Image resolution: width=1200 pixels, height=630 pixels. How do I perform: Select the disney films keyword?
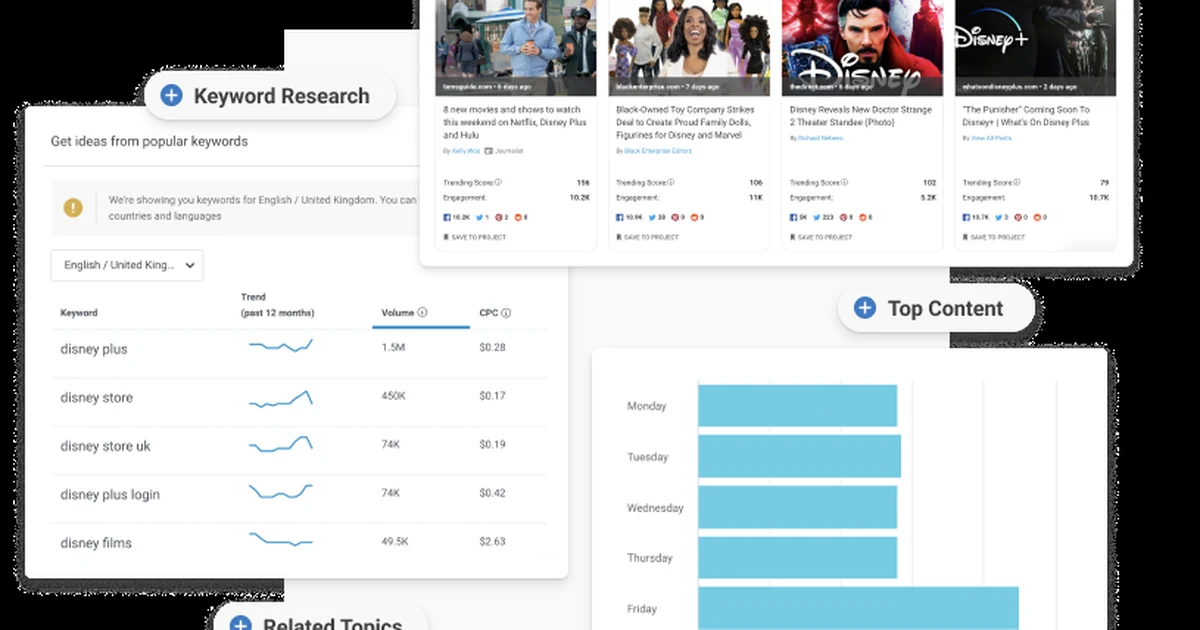[x=96, y=543]
